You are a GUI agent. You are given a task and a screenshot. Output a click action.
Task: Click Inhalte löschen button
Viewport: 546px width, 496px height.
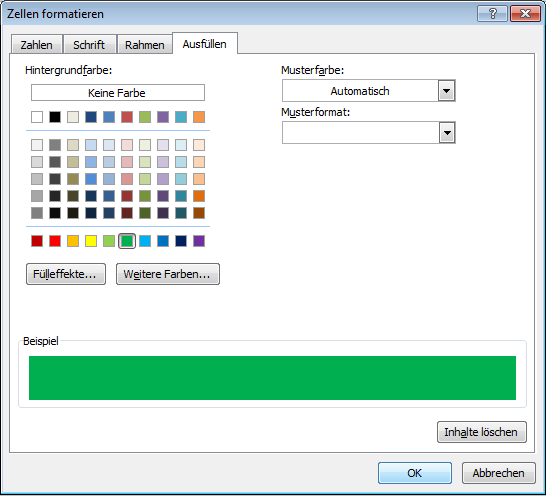(482, 432)
